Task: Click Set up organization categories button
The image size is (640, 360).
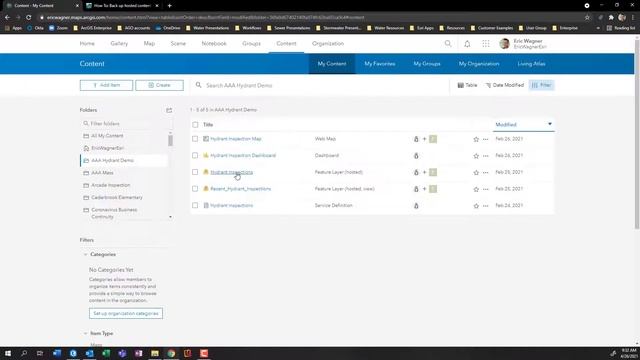Action: (x=126, y=313)
